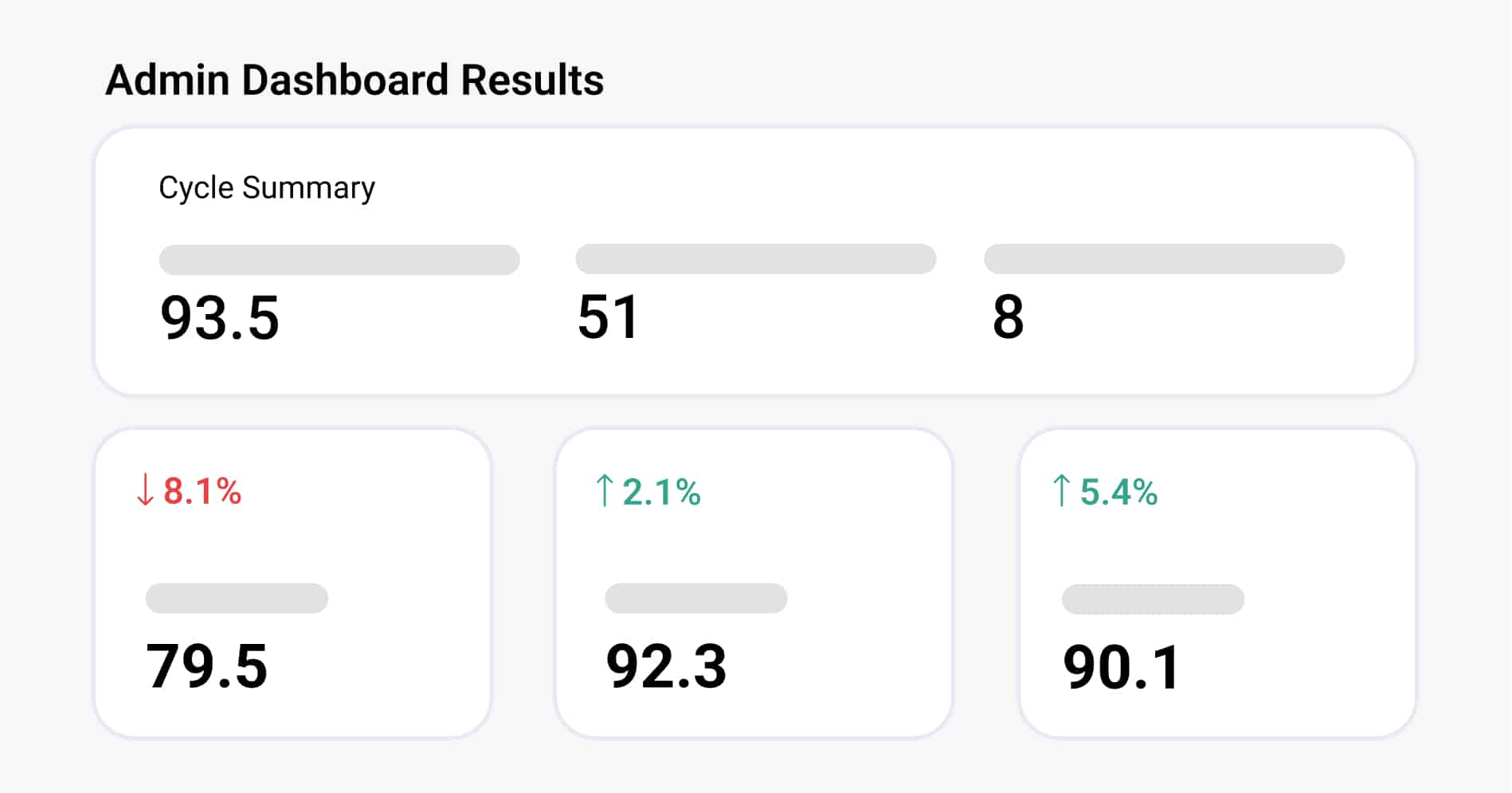The height and width of the screenshot is (793, 1512).
Task: Click the 93.5 value in Cycle Summary
Action: click(220, 317)
